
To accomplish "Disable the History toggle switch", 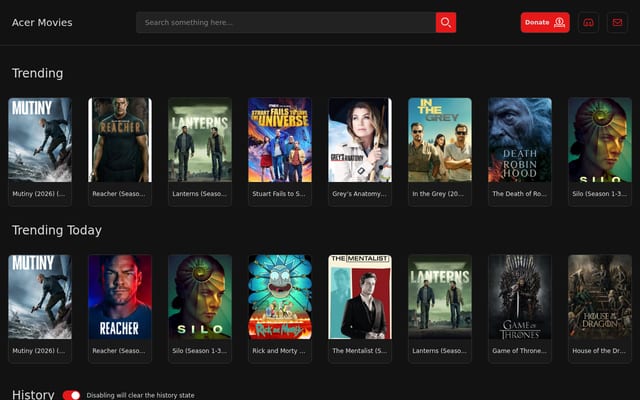I will pyautogui.click(x=71, y=395).
